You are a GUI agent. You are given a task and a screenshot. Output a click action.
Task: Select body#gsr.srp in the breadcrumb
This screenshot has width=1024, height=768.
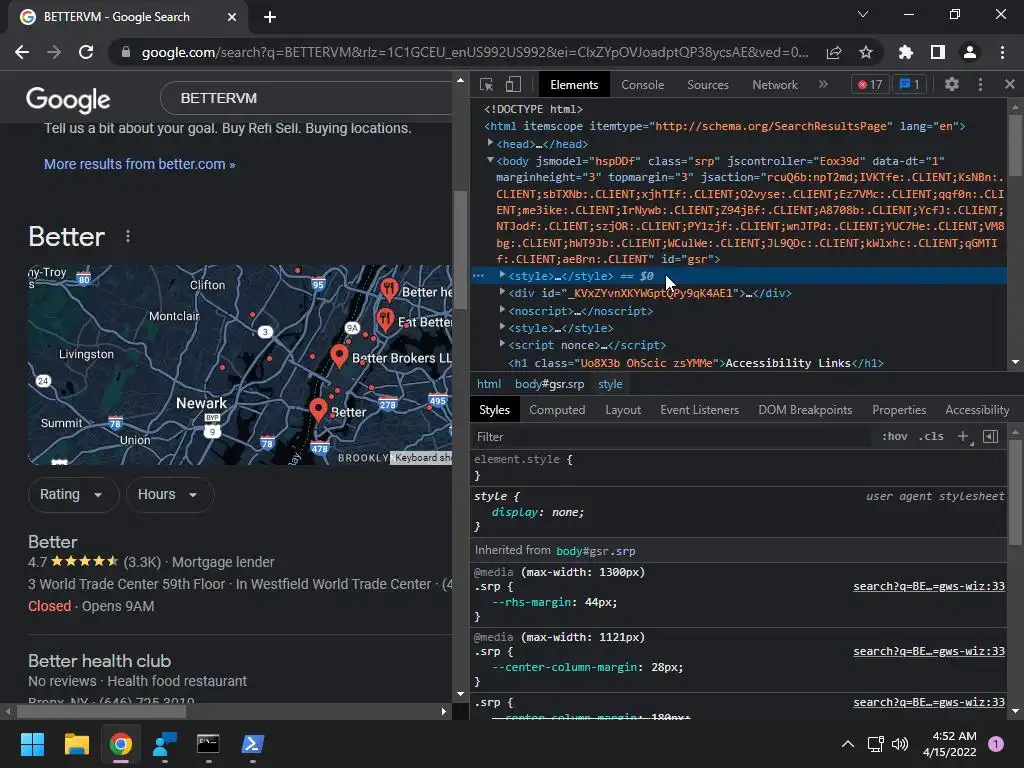tap(549, 384)
